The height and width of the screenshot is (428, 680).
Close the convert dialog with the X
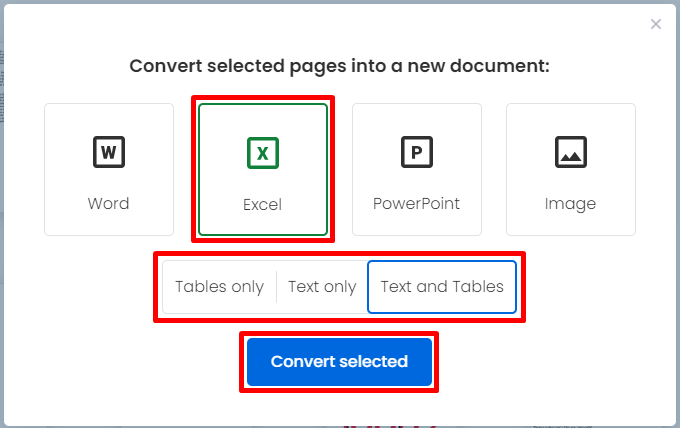[x=656, y=24]
